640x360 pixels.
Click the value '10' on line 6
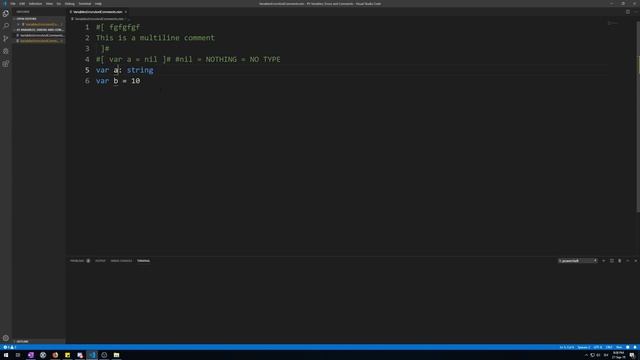pos(136,81)
